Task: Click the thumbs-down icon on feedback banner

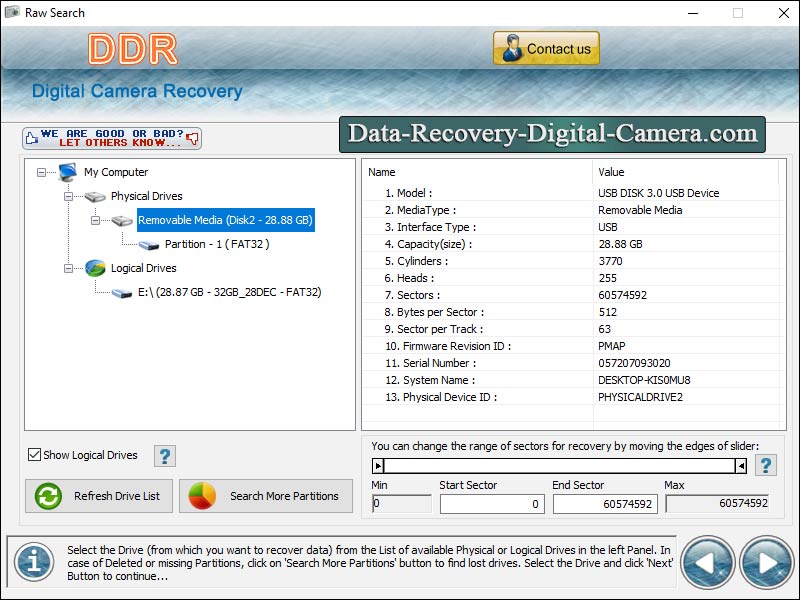Action: (x=192, y=138)
